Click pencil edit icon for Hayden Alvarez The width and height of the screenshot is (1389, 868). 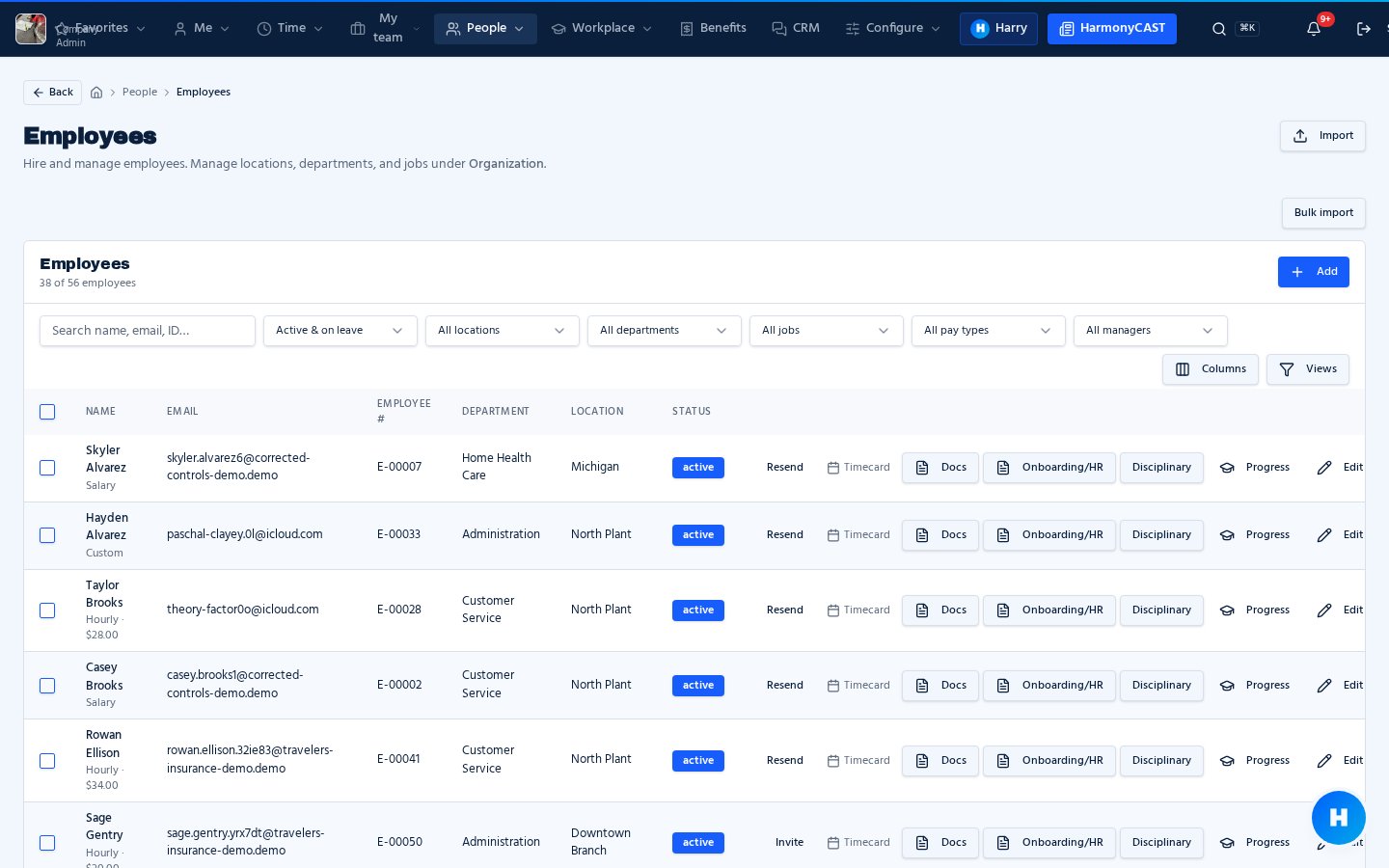[x=1324, y=535]
